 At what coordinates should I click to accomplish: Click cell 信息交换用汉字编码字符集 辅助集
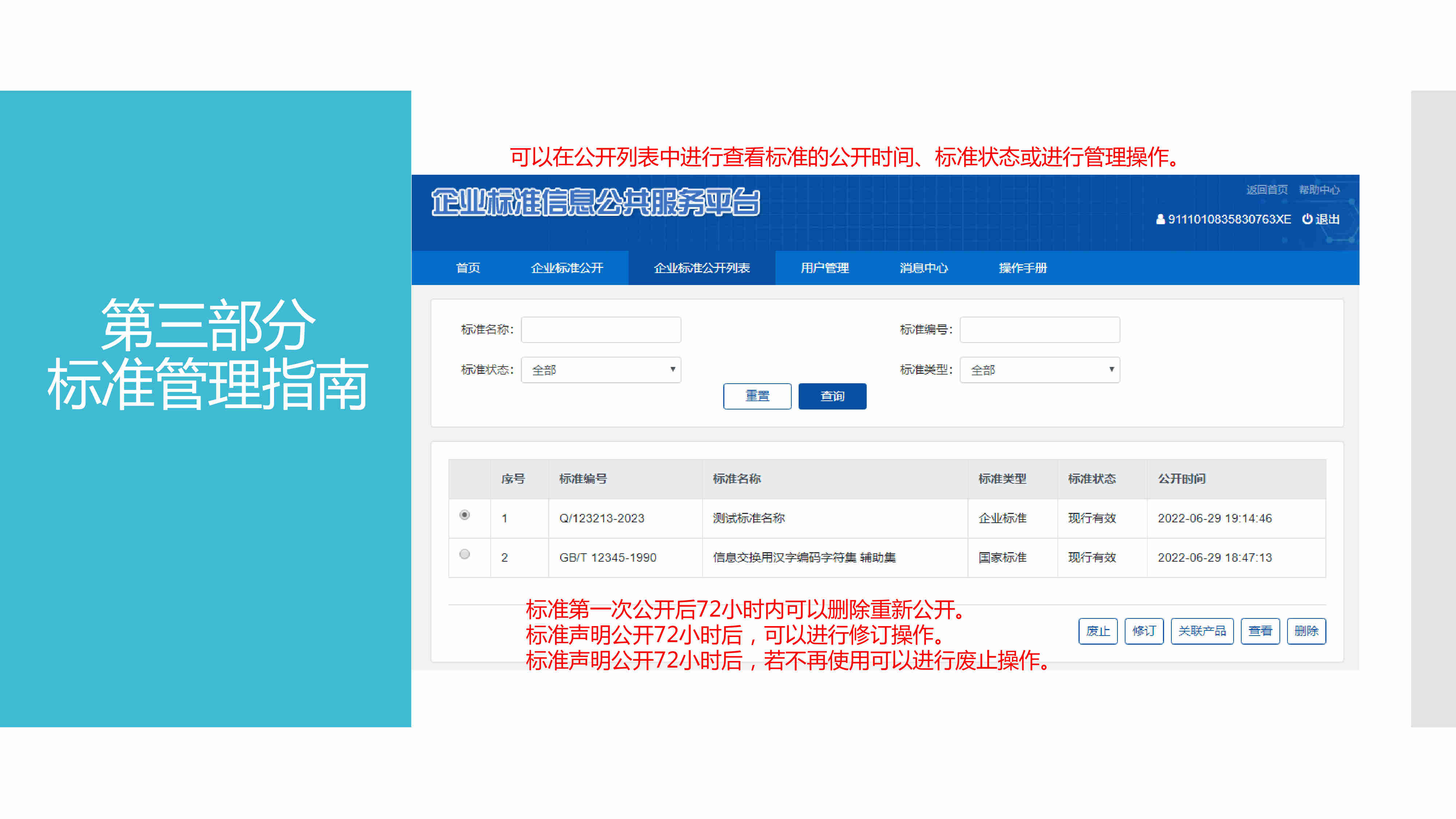(x=804, y=557)
